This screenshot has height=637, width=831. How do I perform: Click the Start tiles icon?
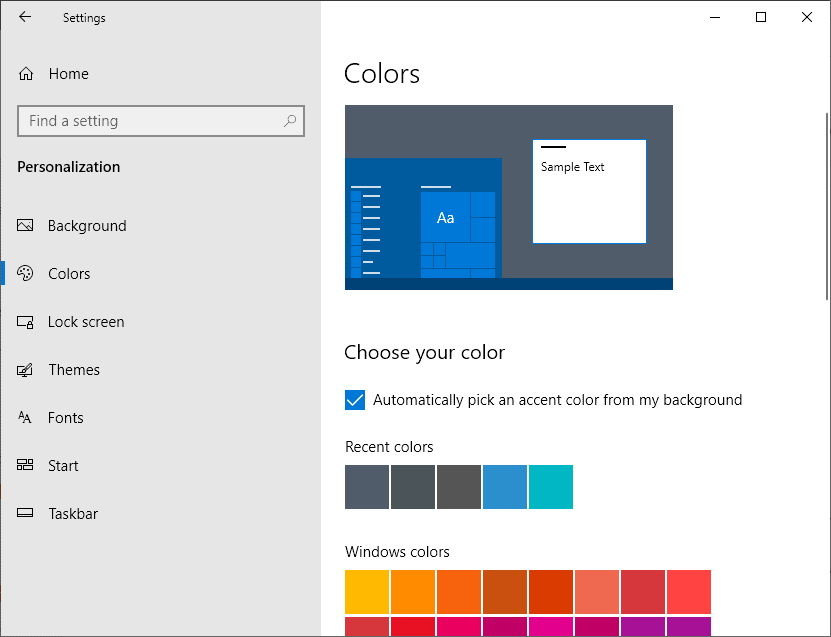click(x=26, y=466)
